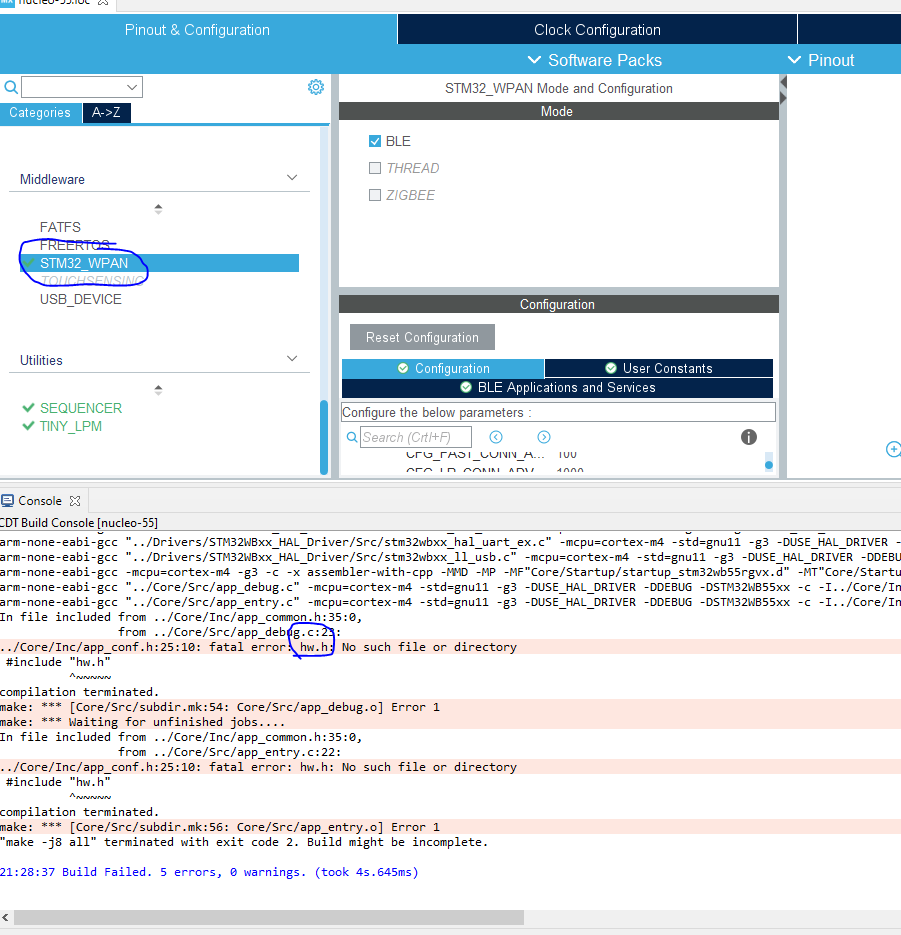
Task: Select TINY_LPM utility item
Action: point(70,426)
